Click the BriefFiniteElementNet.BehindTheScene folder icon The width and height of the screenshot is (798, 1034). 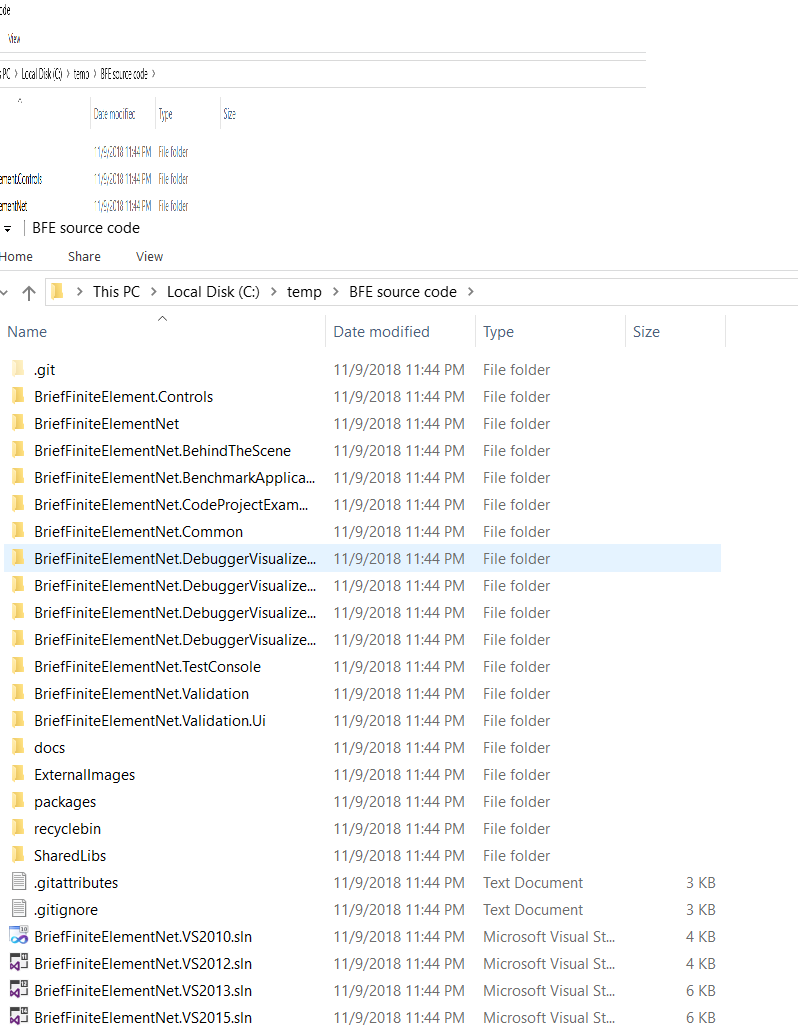tap(18, 450)
